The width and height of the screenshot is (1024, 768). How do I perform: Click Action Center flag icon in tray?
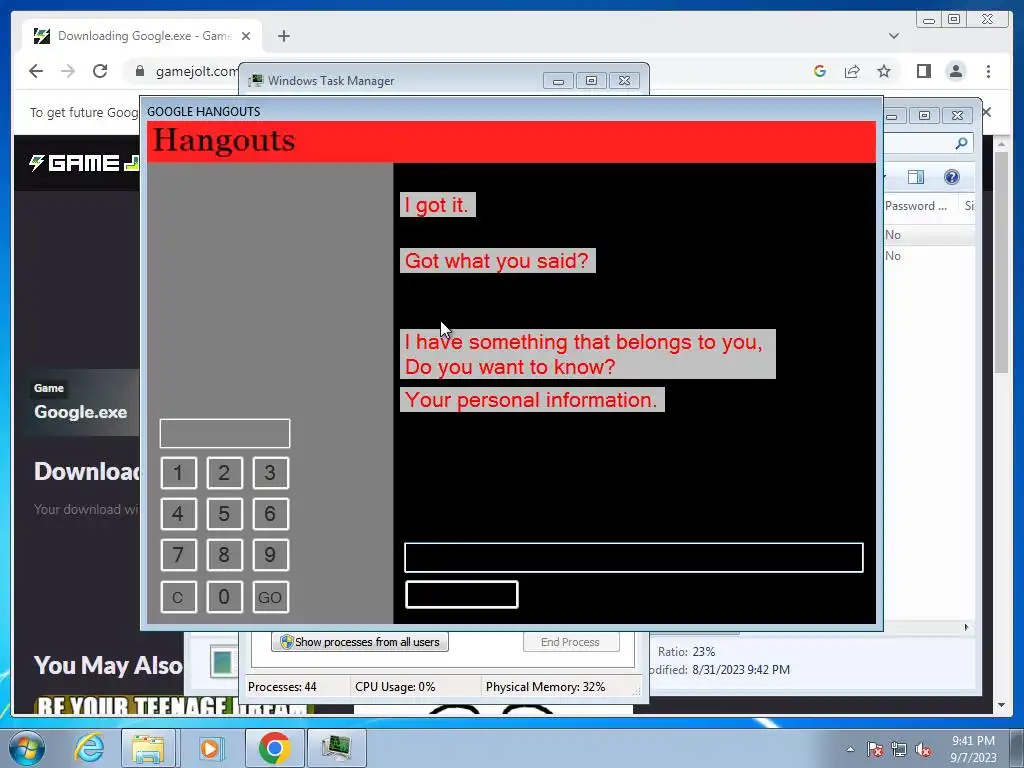pyautogui.click(x=875, y=749)
